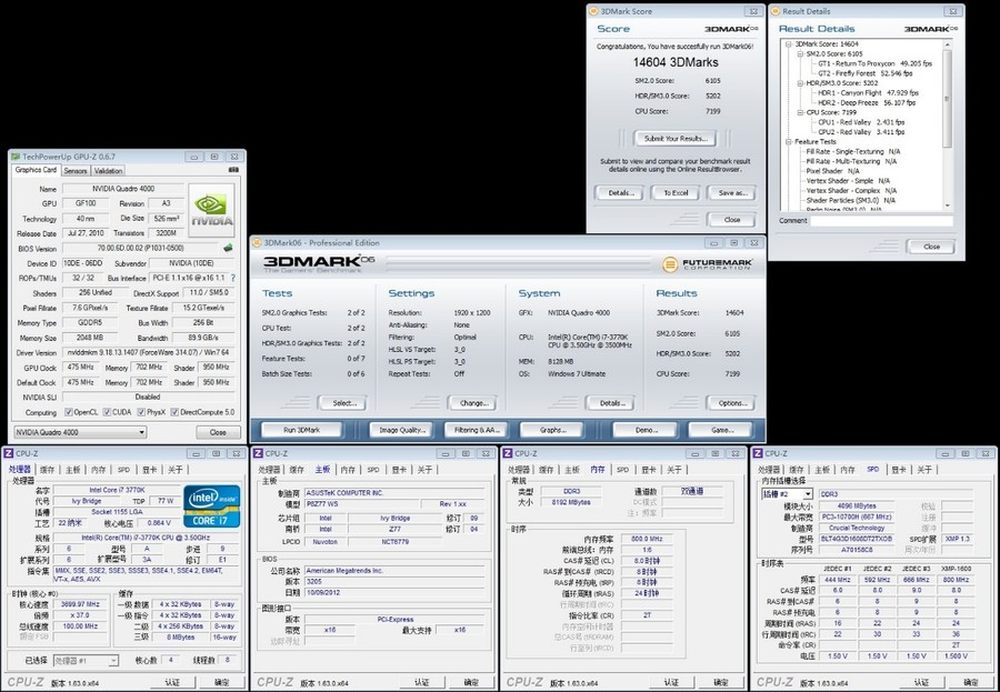
Task: Toggle the CUDA checkbox in GPU-Z
Action: tap(107, 412)
